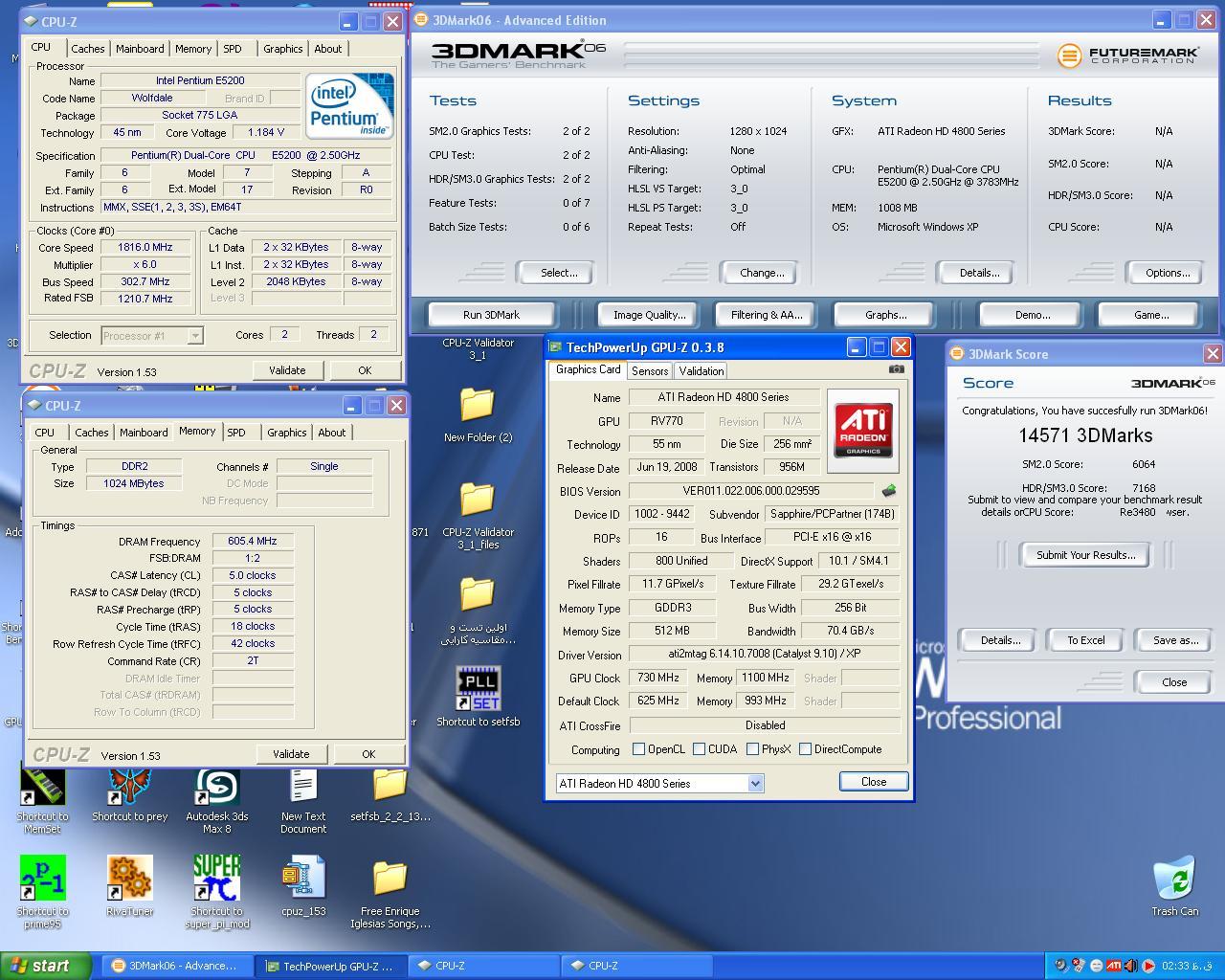The image size is (1225, 980).
Task: Click Details... in 3DMark Score window
Action: [x=999, y=640]
